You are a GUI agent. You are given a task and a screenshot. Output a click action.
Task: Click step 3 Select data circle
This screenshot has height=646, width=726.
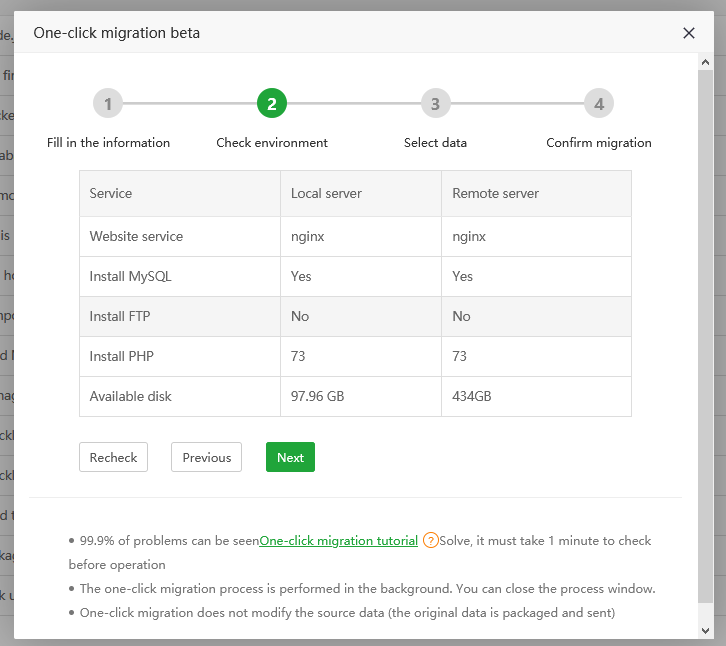(435, 103)
